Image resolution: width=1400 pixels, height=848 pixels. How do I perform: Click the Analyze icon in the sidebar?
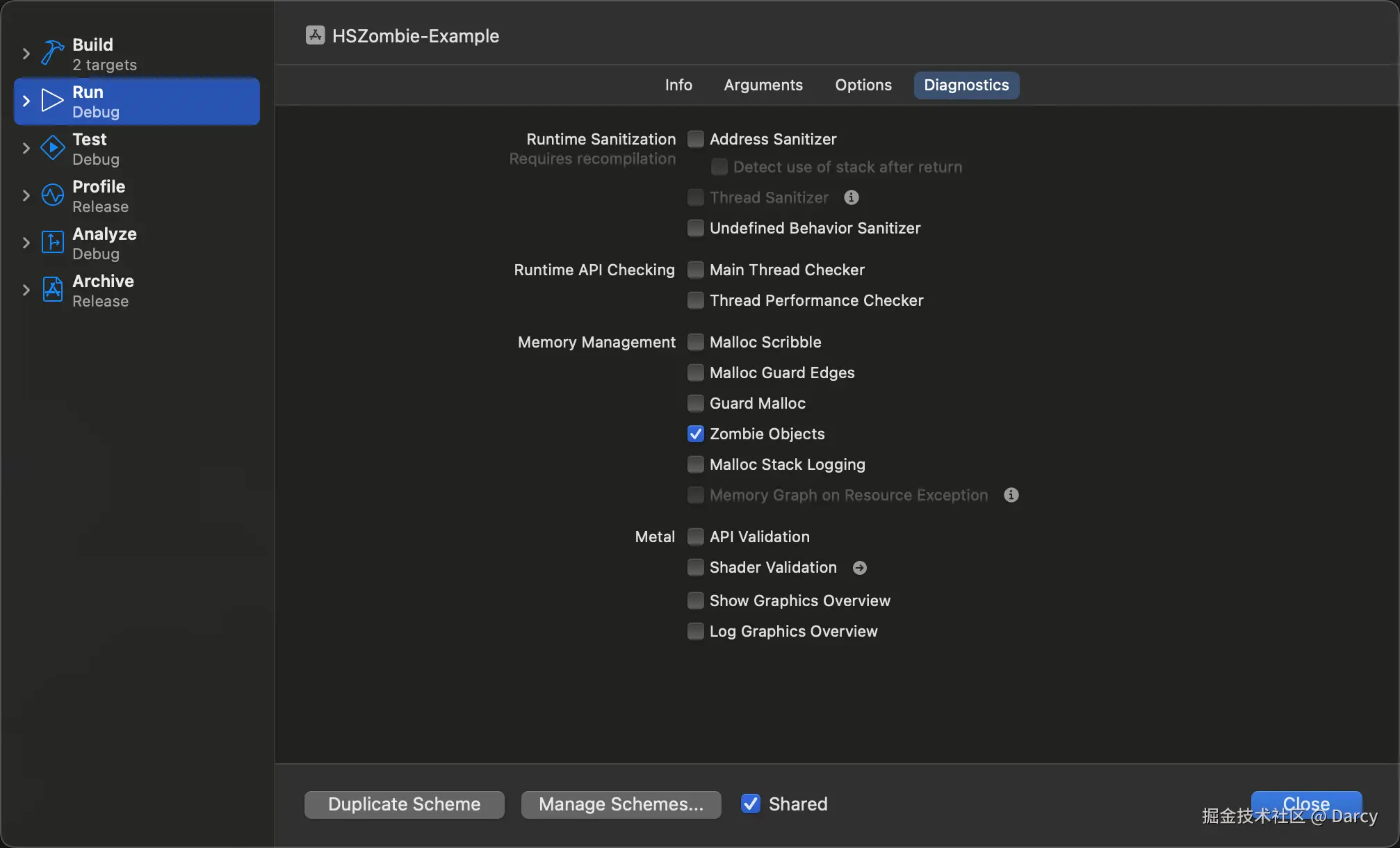pyautogui.click(x=52, y=243)
